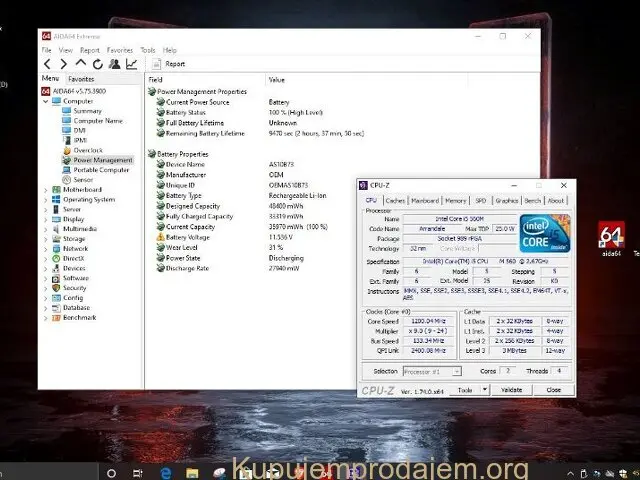640x480 pixels.
Task: Open the Favorites menu in AIDA64
Action: (x=120, y=50)
